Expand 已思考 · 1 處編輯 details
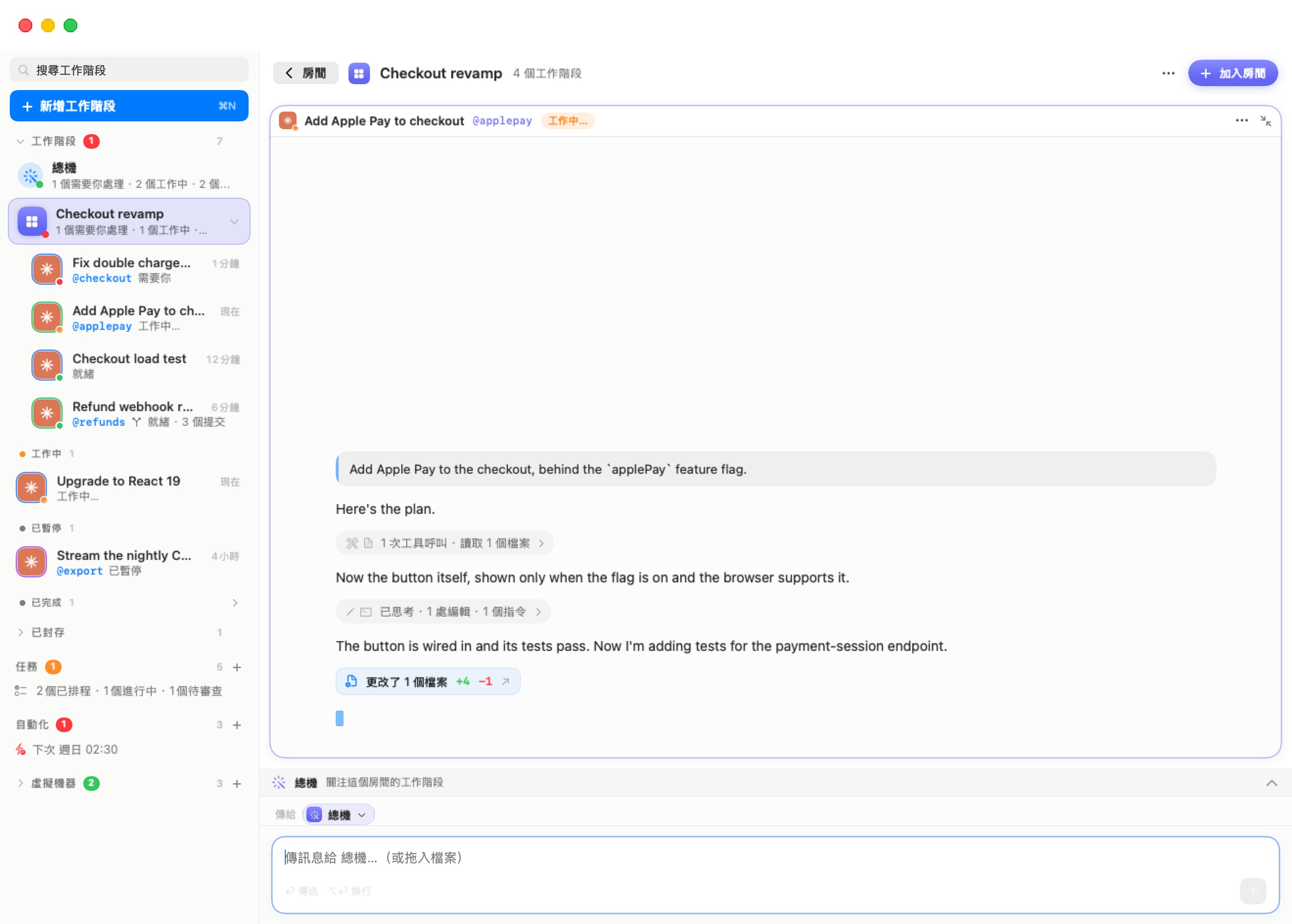The height and width of the screenshot is (924, 1292). (443, 612)
